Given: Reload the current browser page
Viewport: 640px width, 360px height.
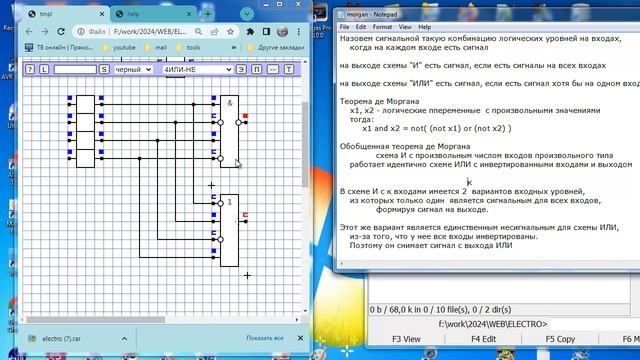Looking at the screenshot, I should (61, 31).
